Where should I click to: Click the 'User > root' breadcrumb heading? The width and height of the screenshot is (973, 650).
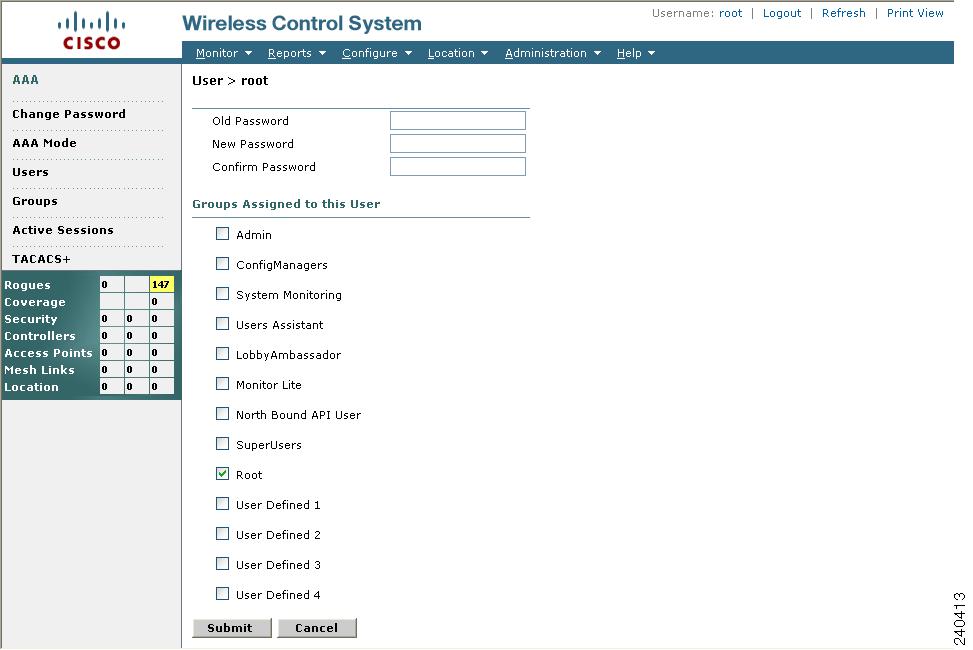pos(230,81)
